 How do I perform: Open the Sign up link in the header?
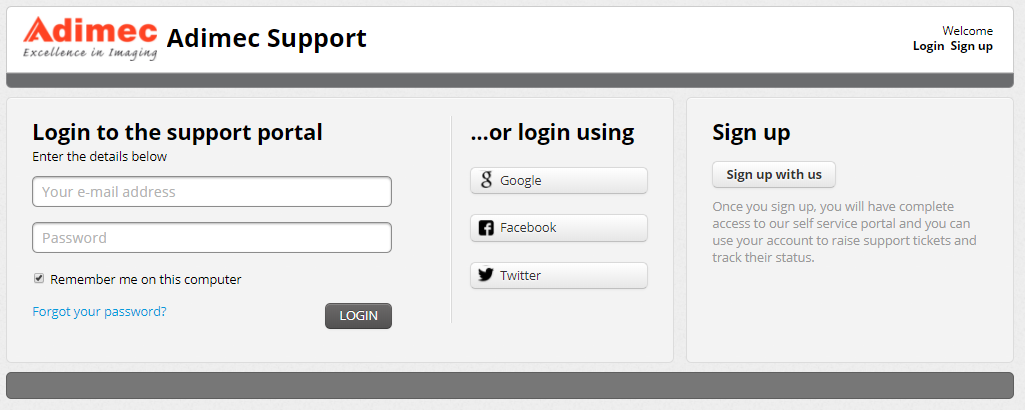[x=971, y=46]
